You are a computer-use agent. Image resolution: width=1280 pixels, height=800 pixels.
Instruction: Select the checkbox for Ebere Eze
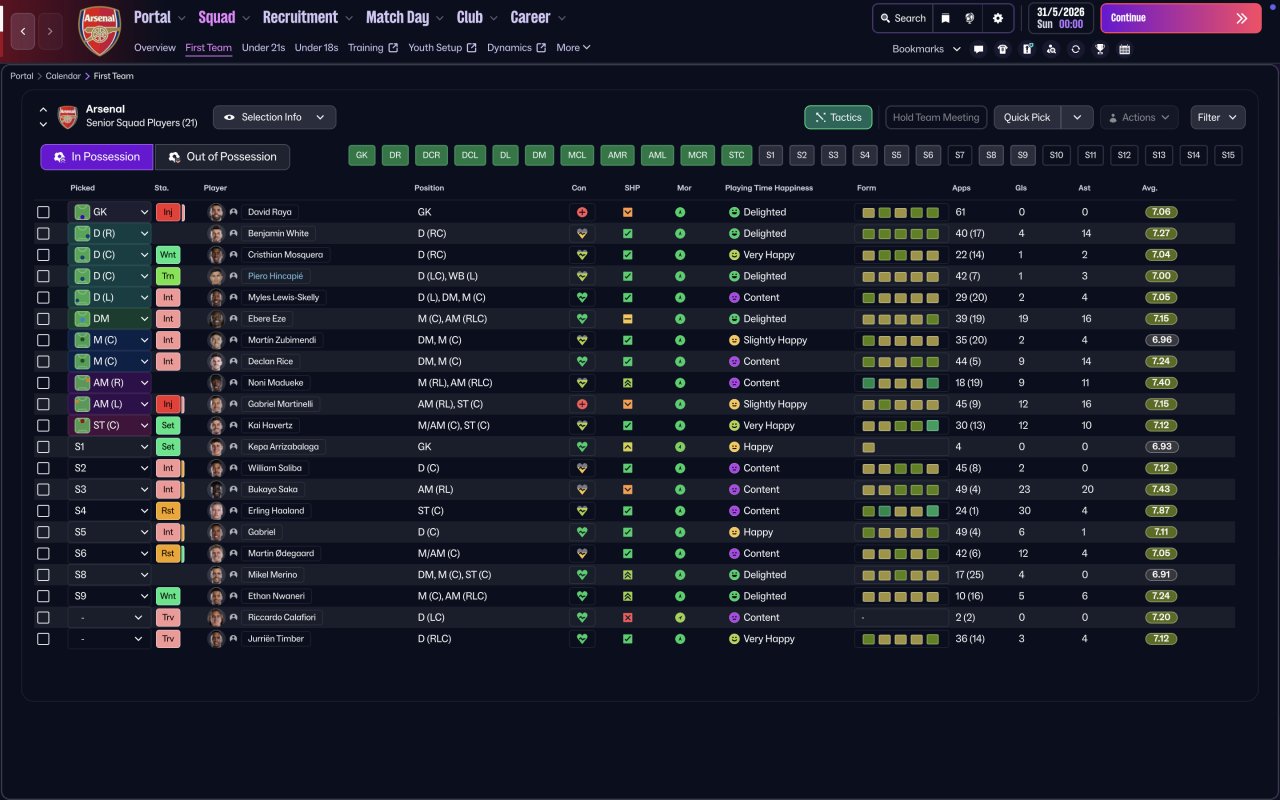point(43,319)
